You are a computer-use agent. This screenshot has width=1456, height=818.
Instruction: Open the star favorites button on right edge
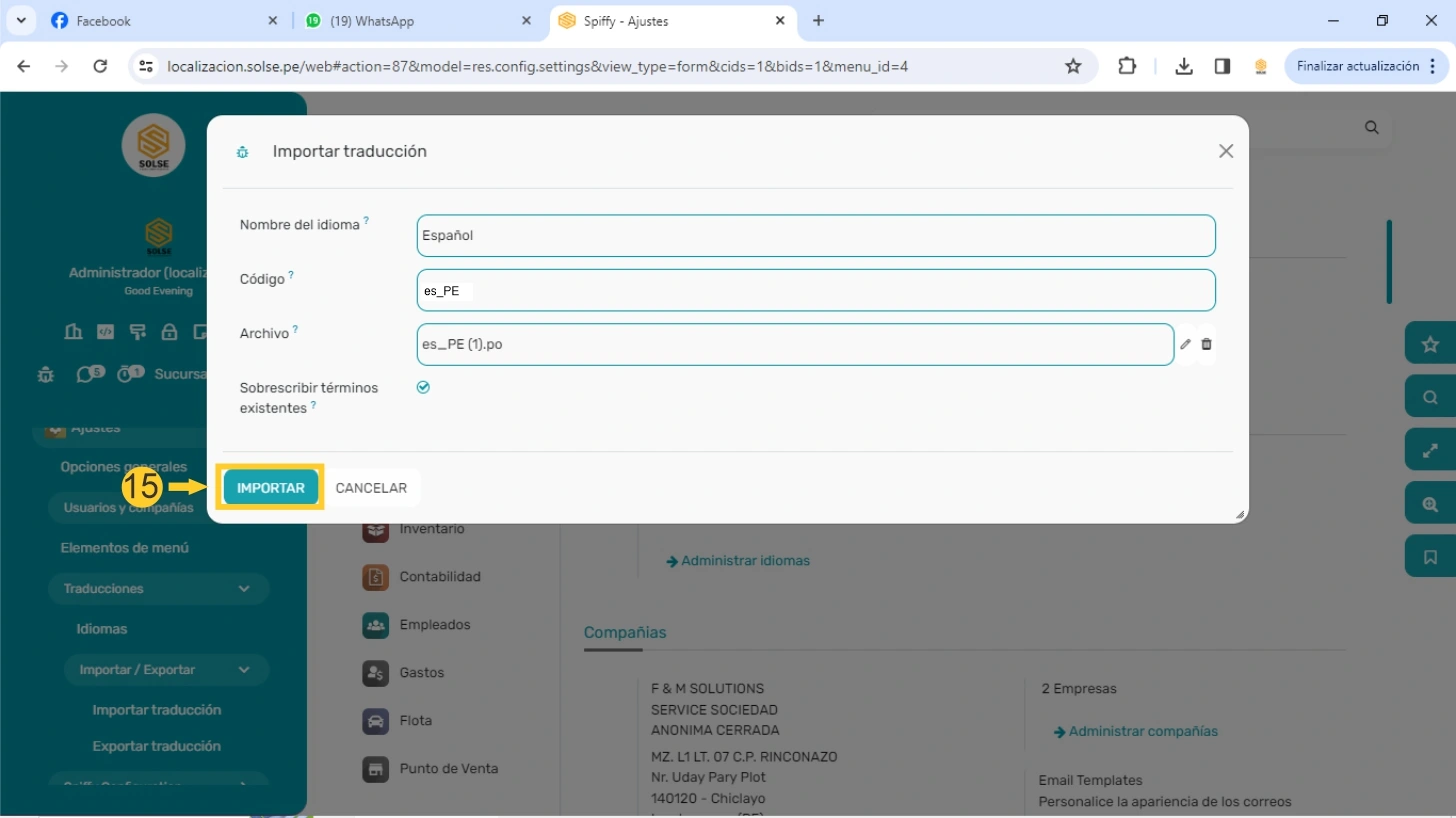(1430, 345)
